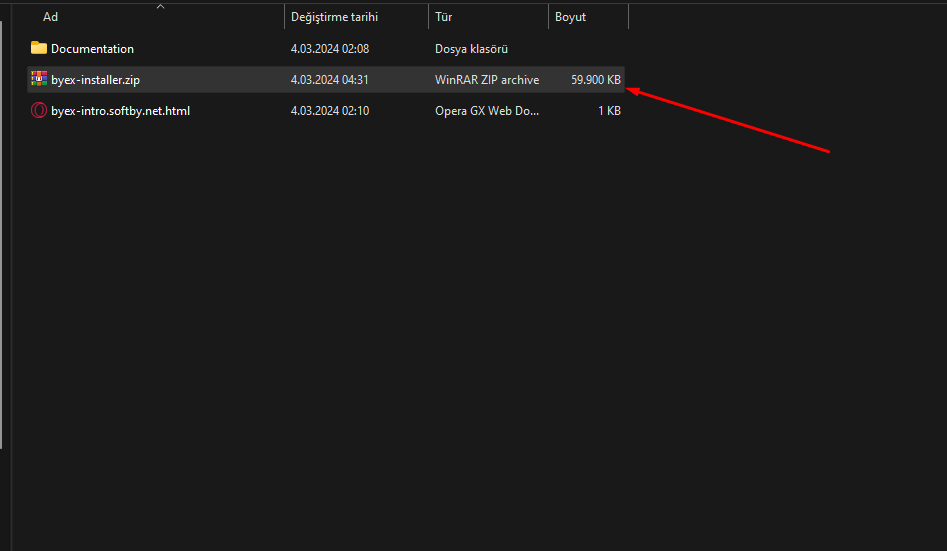Click the vertical scrollbar at the left edge

3,250
